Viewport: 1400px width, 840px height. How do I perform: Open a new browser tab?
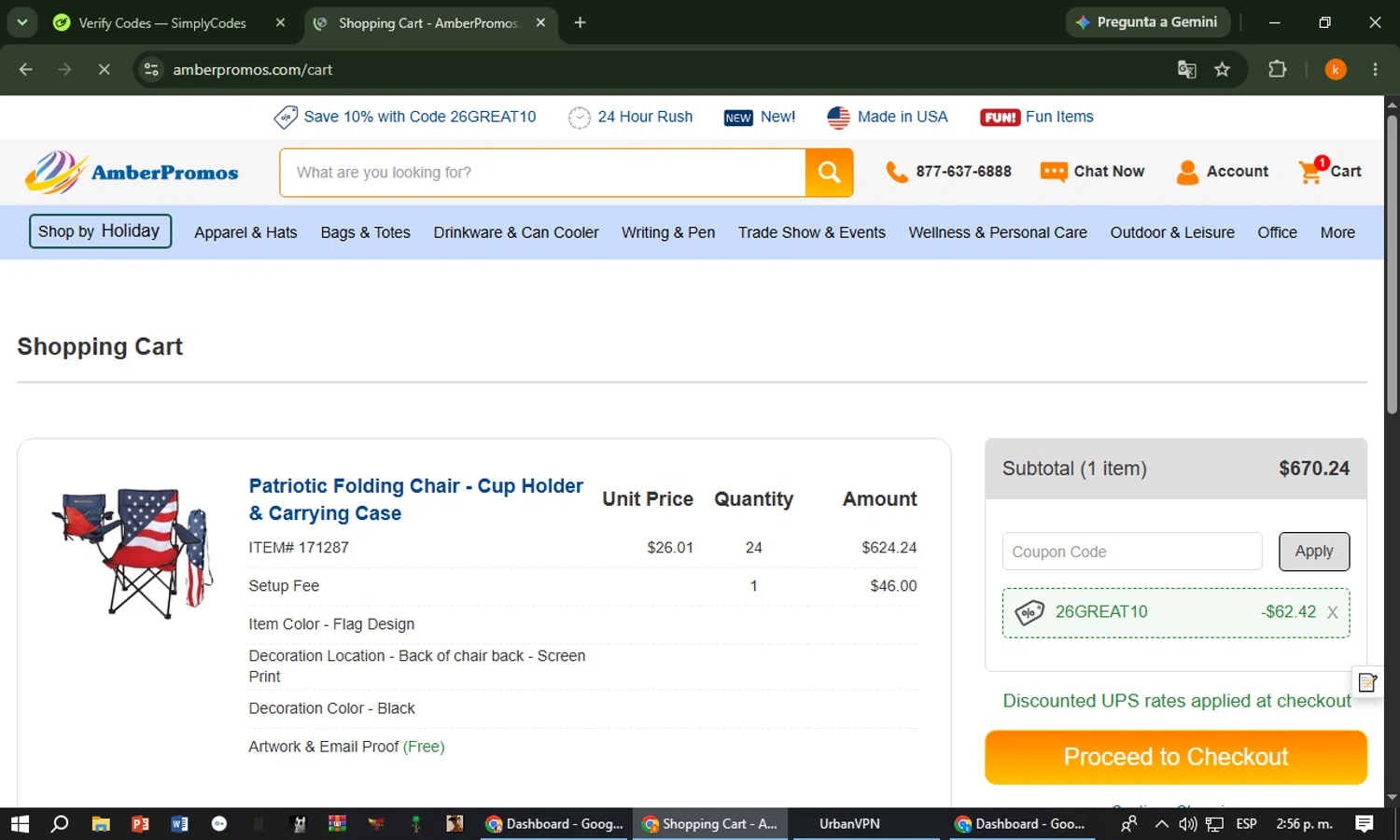click(580, 22)
